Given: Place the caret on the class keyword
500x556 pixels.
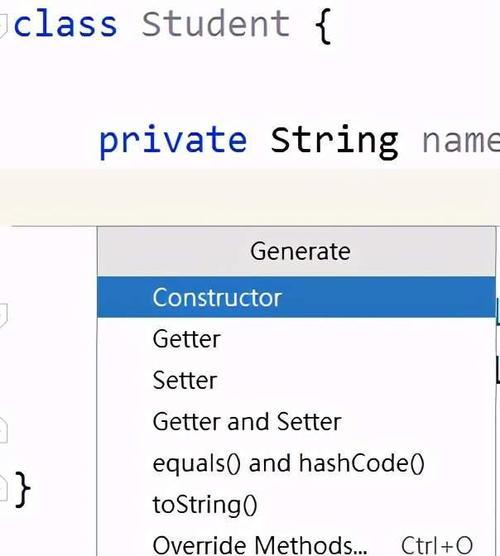Looking at the screenshot, I should point(65,24).
